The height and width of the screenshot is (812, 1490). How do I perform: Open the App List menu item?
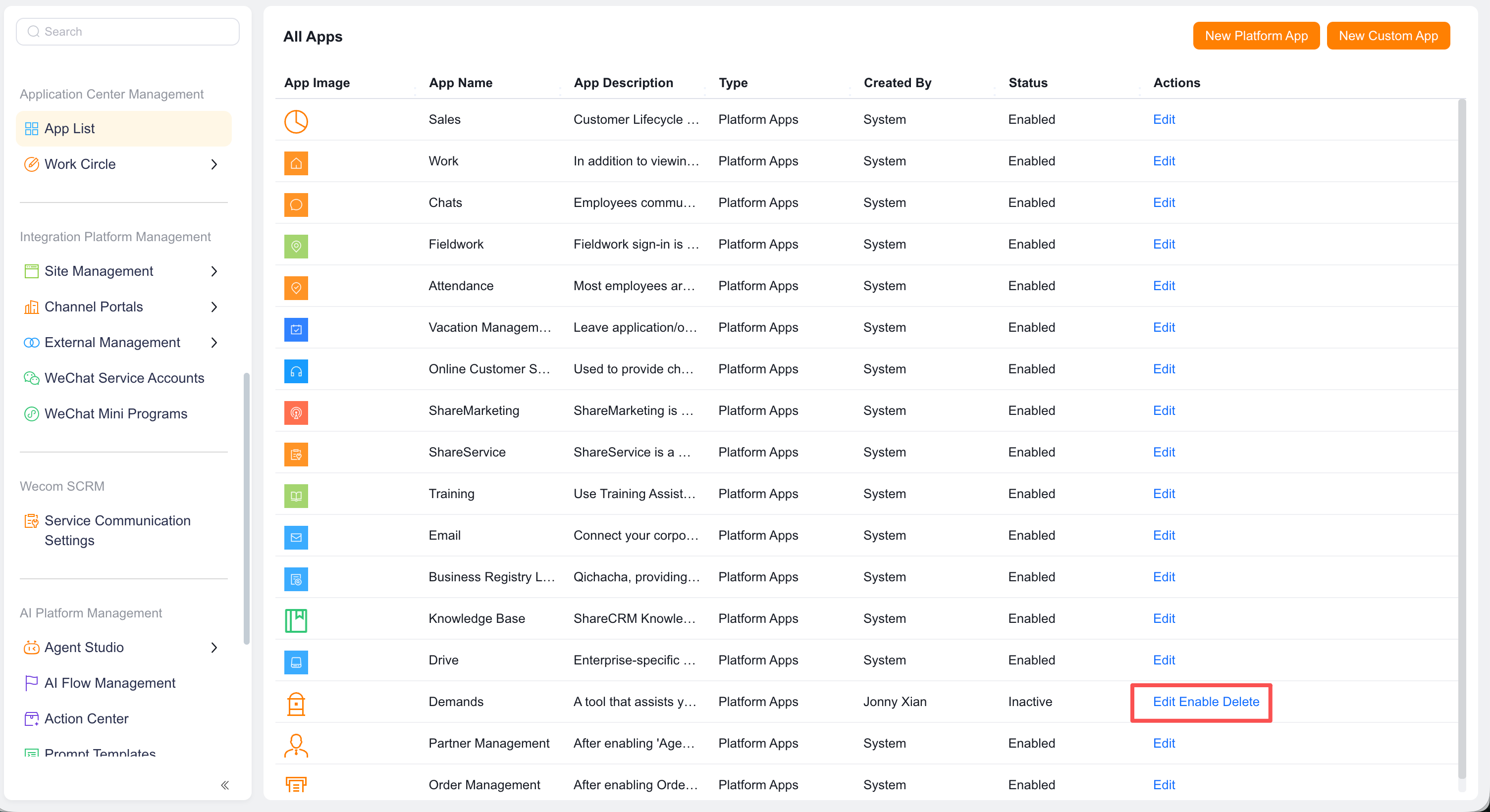pyautogui.click(x=124, y=128)
